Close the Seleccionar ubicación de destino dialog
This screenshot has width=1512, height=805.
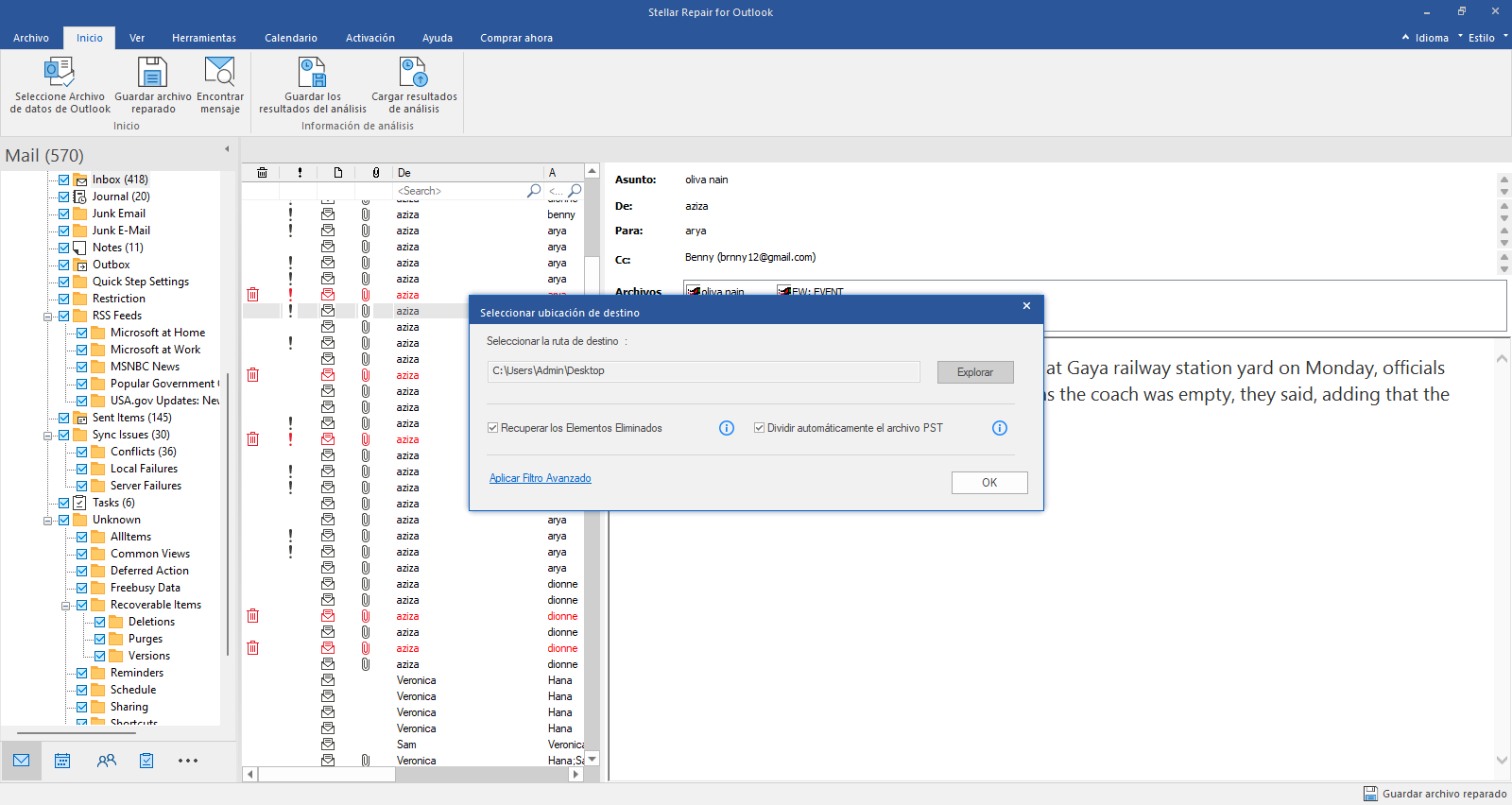point(1026,306)
